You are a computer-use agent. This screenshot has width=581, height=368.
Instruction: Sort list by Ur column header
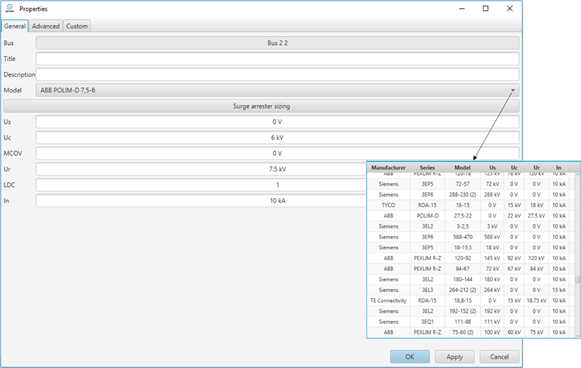(x=536, y=168)
